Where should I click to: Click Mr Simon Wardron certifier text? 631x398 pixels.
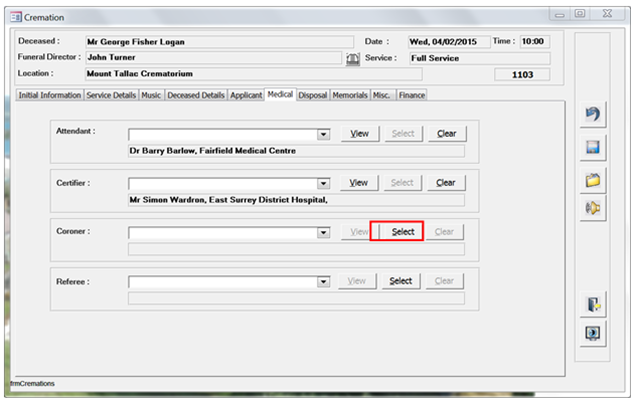pos(228,200)
